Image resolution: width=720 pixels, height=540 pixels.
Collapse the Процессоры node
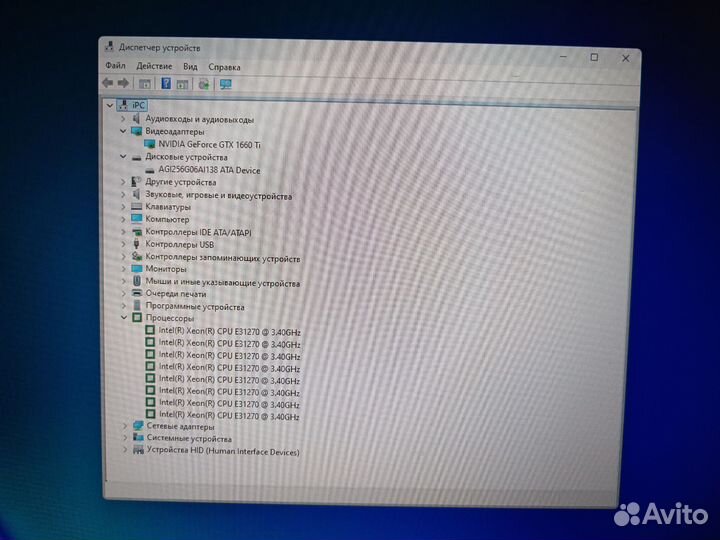tap(124, 317)
